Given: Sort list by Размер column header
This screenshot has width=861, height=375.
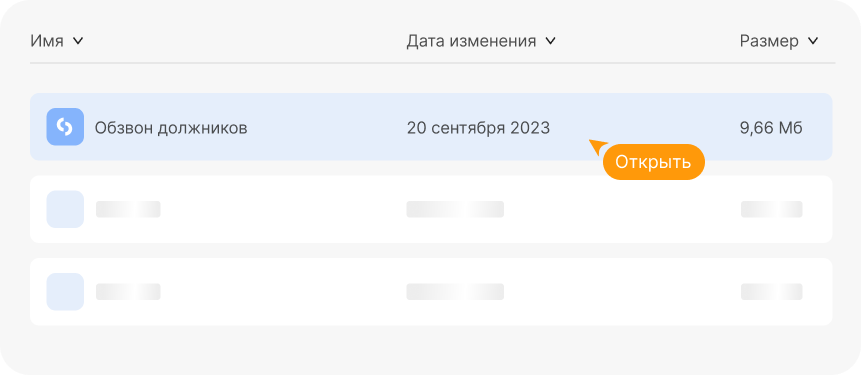Looking at the screenshot, I should [x=769, y=41].
